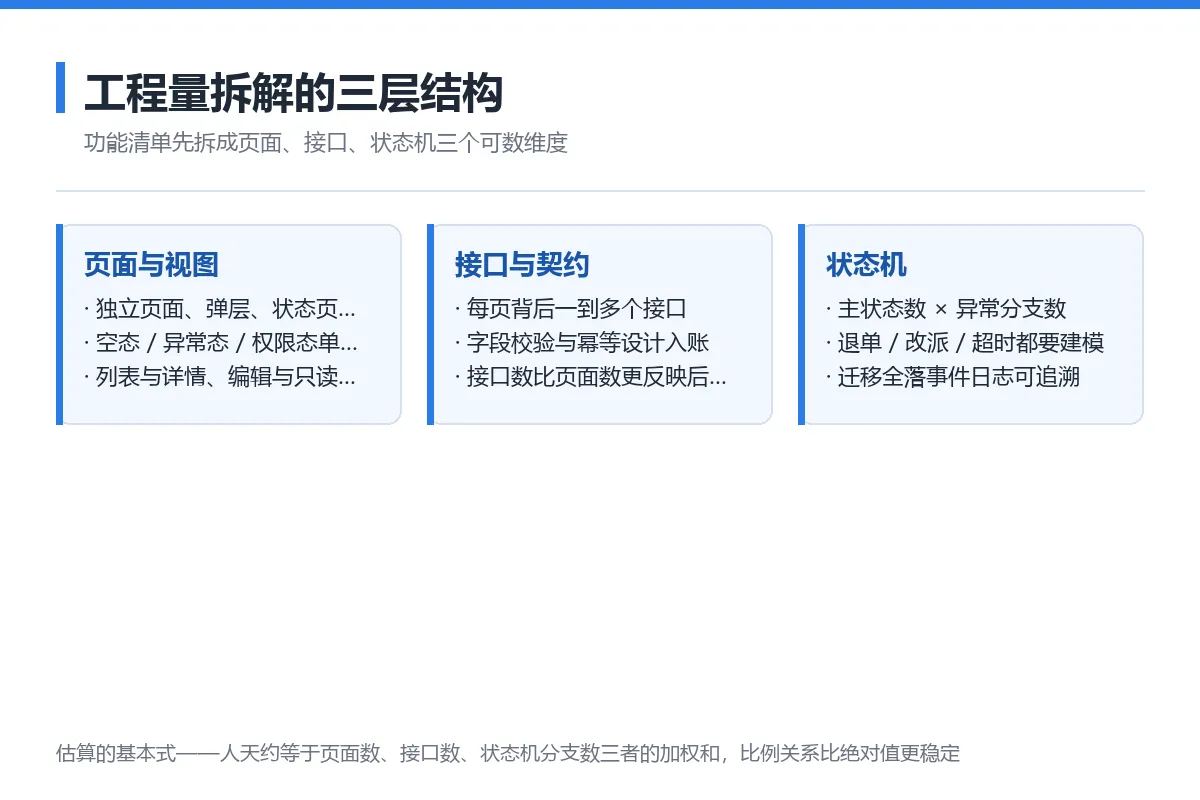This screenshot has height=800, width=1200.
Task: Click the title 工程量拆解的三层结构
Action: coord(293,93)
